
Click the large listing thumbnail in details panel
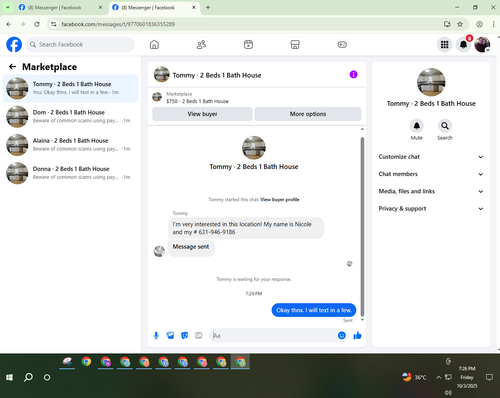click(x=431, y=82)
